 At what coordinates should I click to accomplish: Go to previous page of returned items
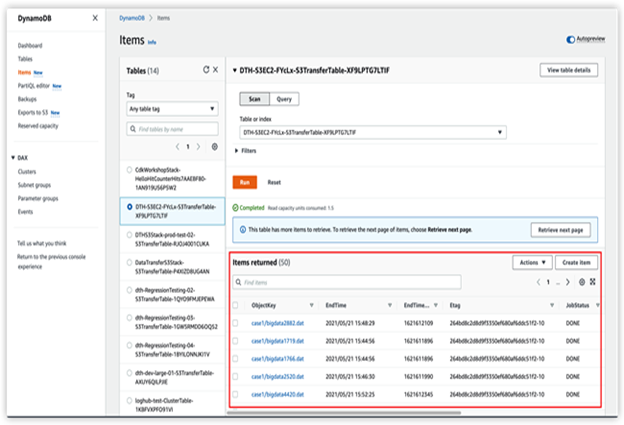click(538, 282)
